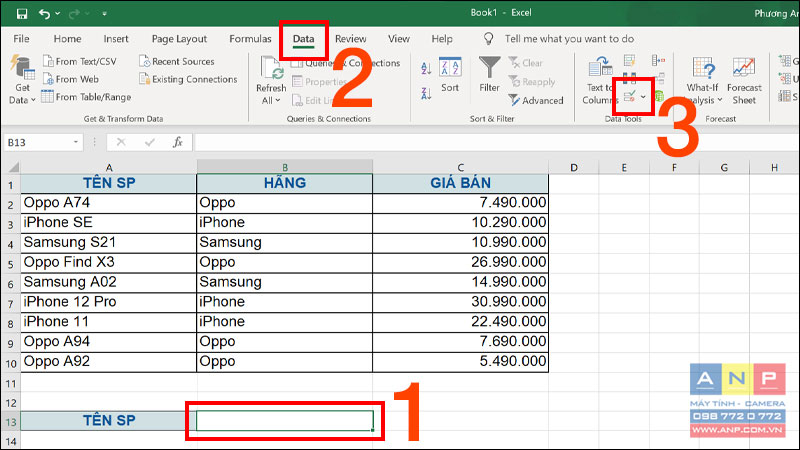Choose From Web data source
Viewport: 800px width, 450px height.
(x=71, y=79)
